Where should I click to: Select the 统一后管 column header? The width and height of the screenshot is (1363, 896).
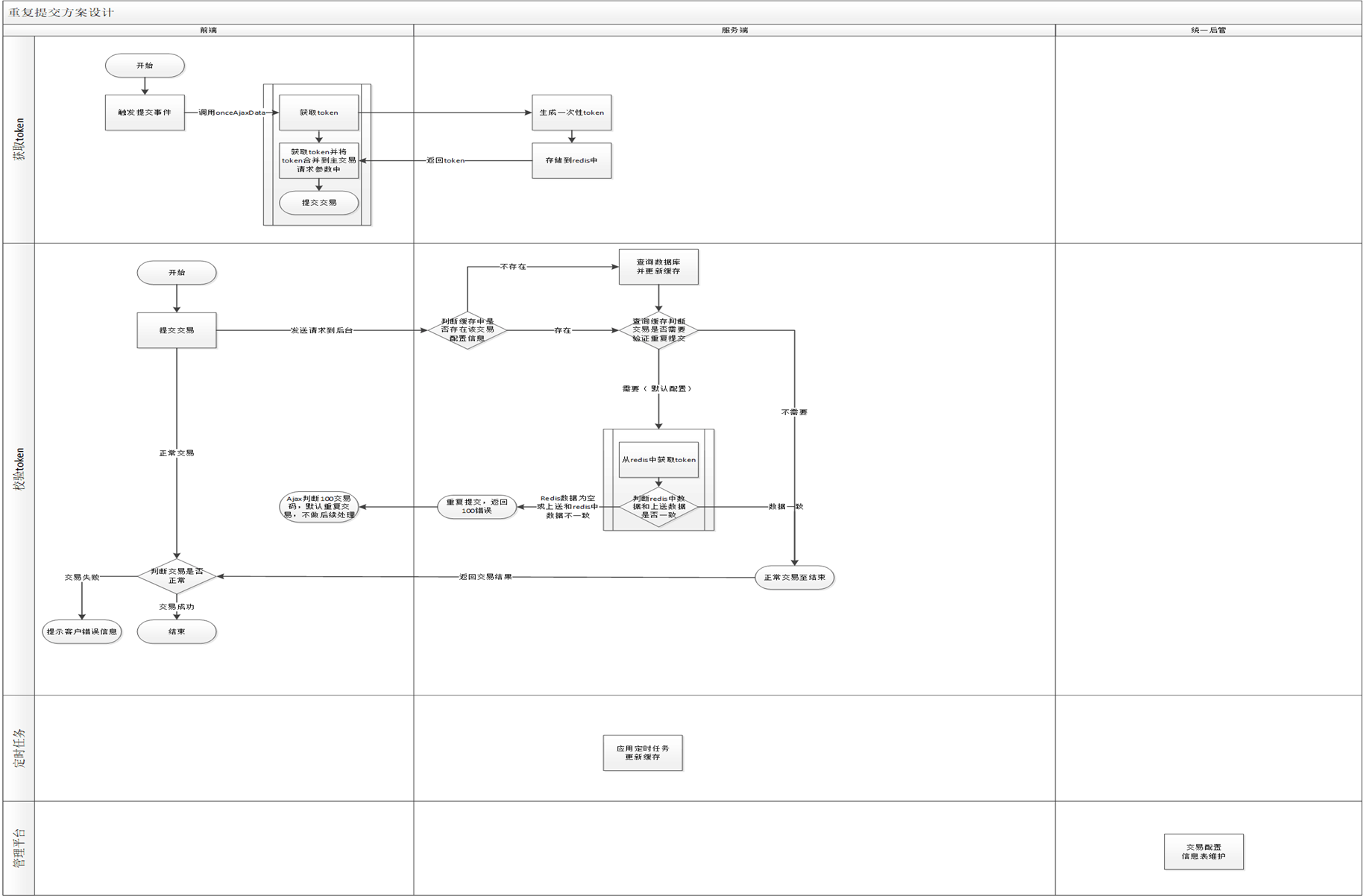1208,31
